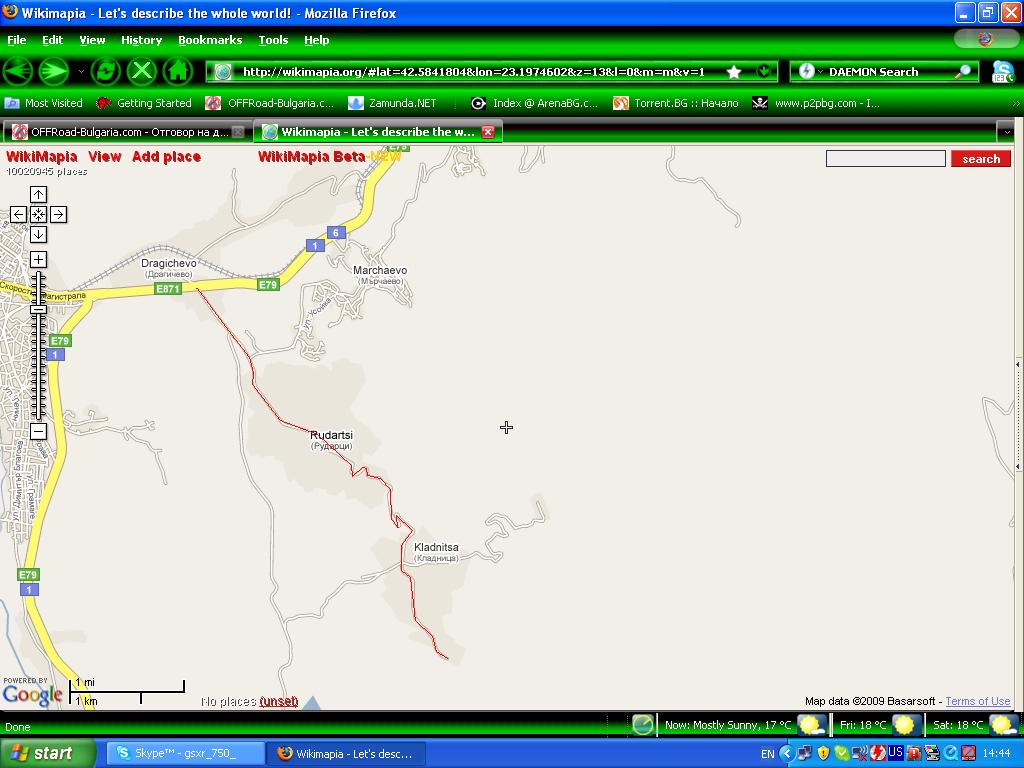1024x768 pixels.
Task: Open the Most Visited bookmark folder
Action: click(44, 103)
